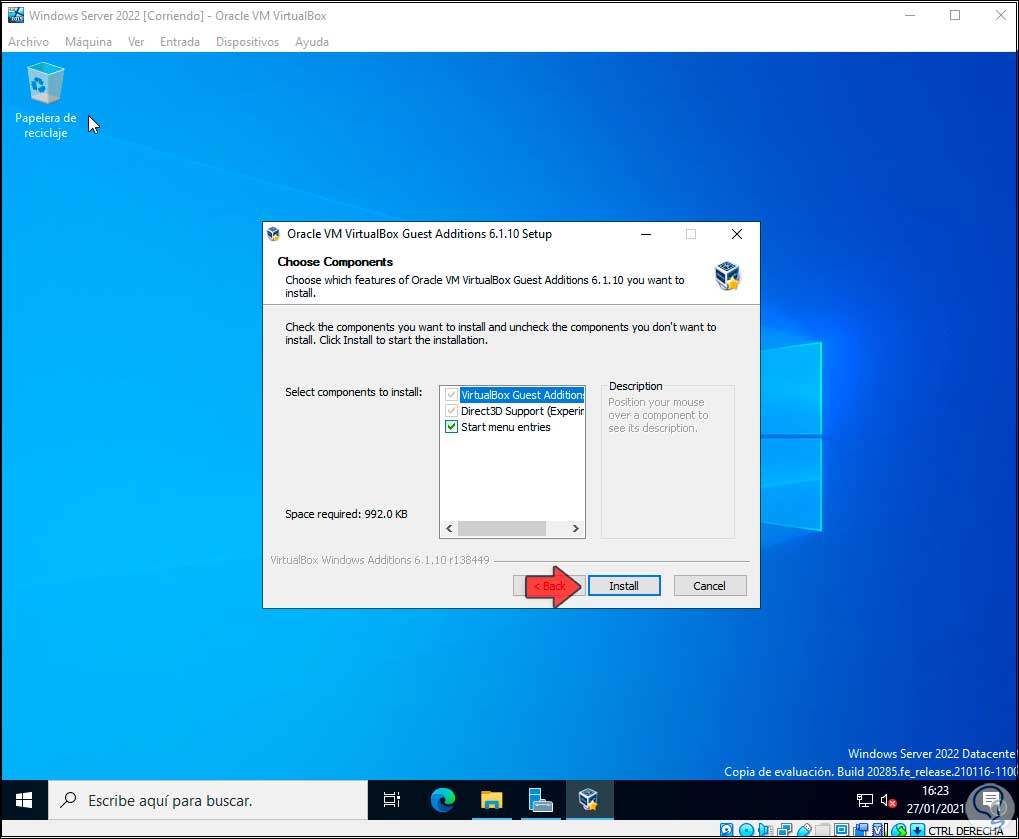Click VirtualBox USB devices status icon
1019x839 pixels.
(805, 830)
